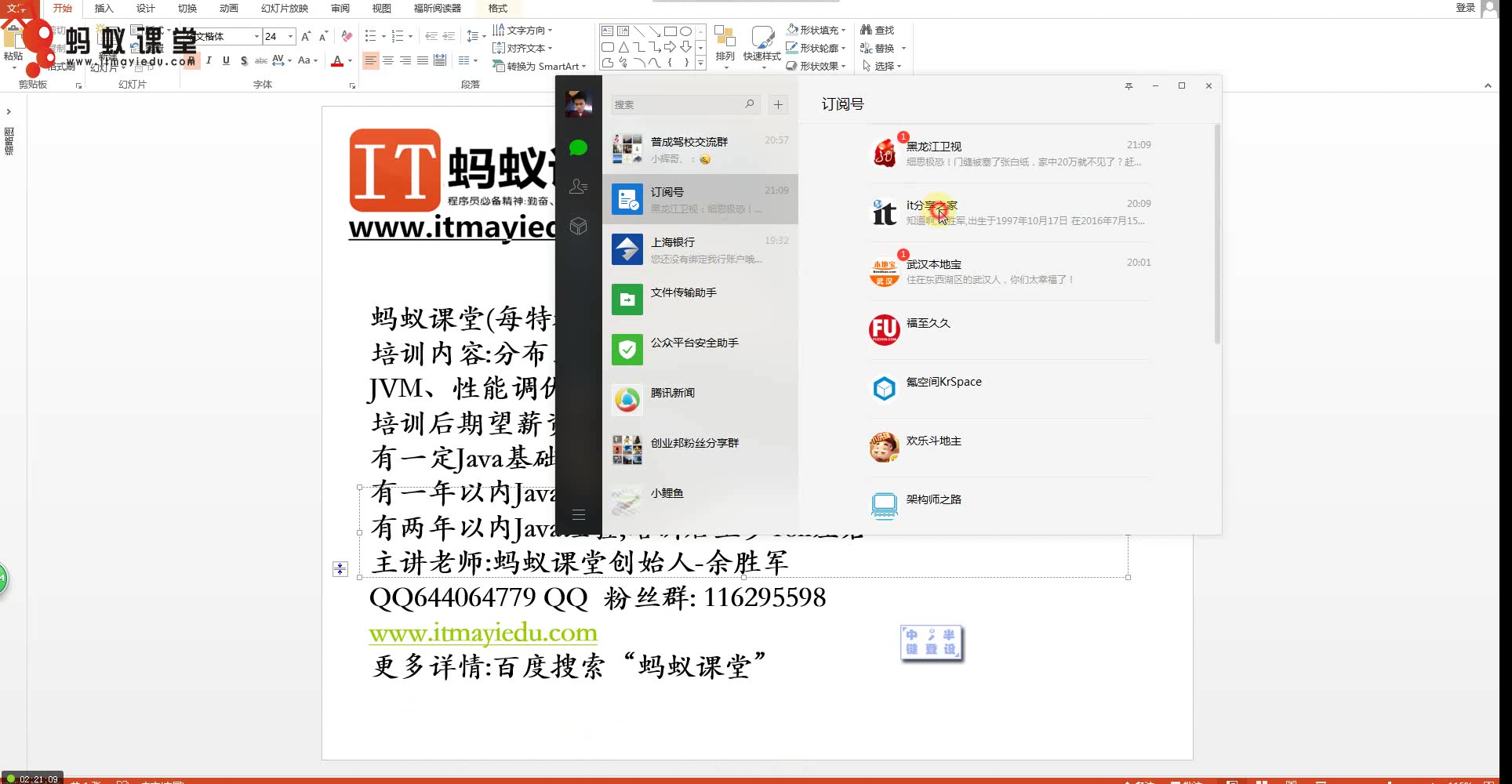Open the WeChat hamburger menu icon
1512x784 pixels.
579,515
